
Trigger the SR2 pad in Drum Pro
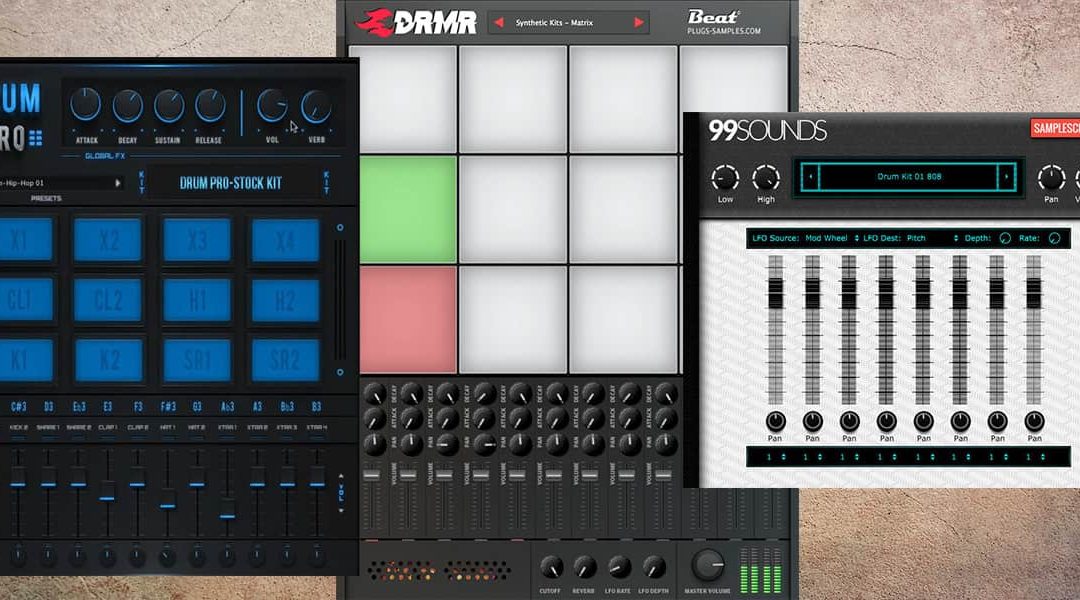(285, 360)
